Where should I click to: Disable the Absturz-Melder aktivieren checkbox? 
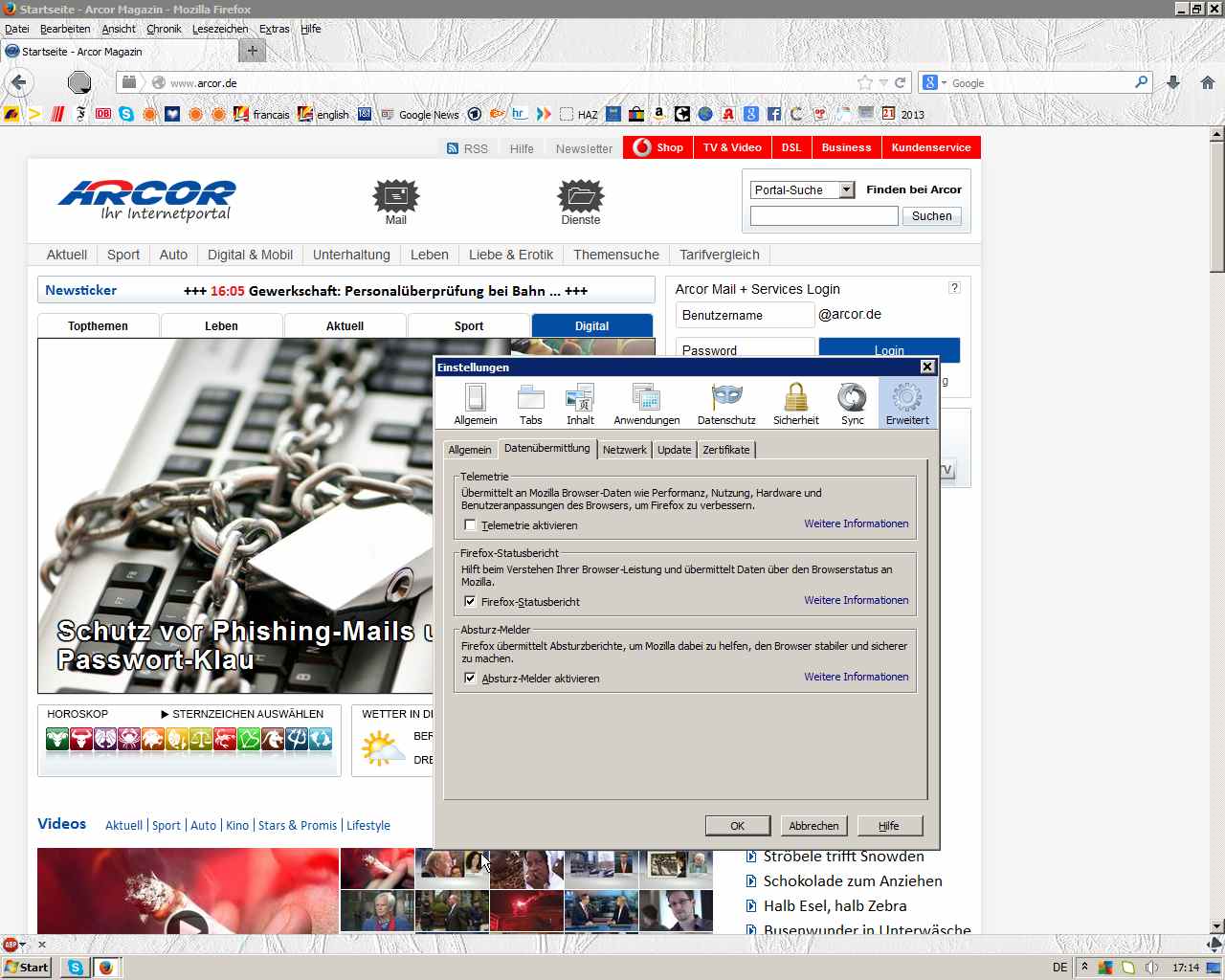pyautogui.click(x=470, y=679)
